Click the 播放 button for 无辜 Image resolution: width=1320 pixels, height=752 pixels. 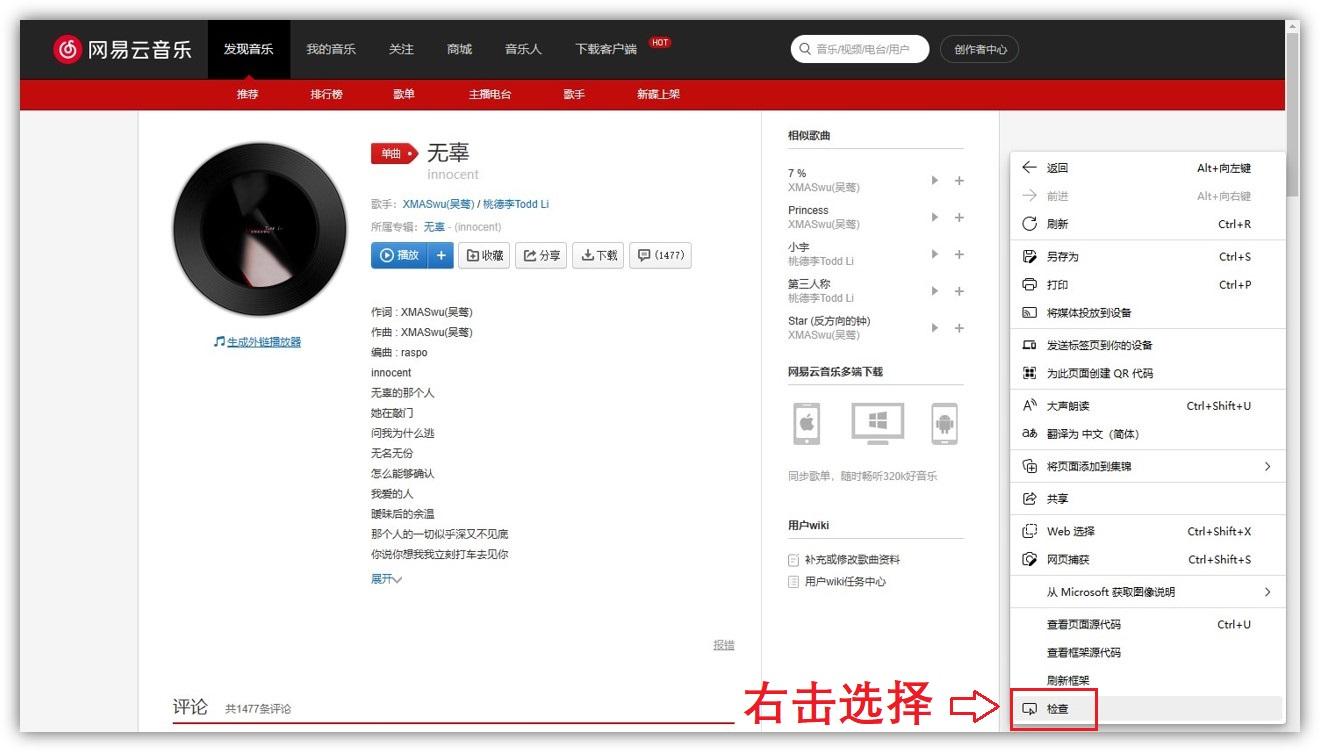click(x=400, y=255)
